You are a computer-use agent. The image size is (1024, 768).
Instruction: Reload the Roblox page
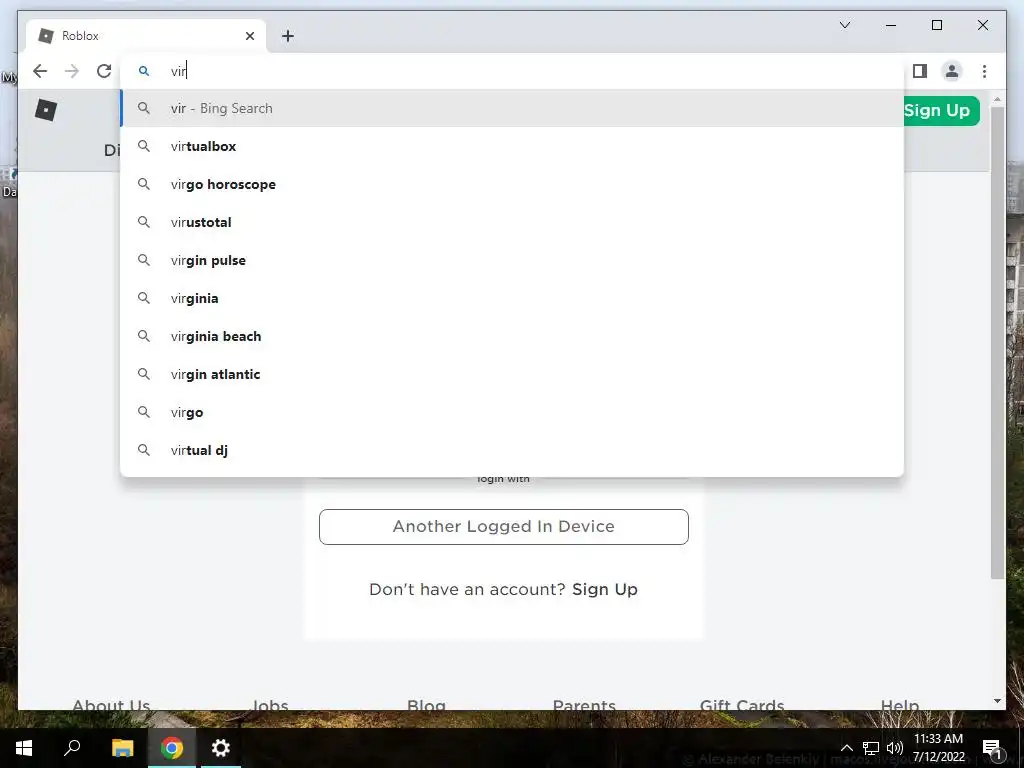click(104, 71)
